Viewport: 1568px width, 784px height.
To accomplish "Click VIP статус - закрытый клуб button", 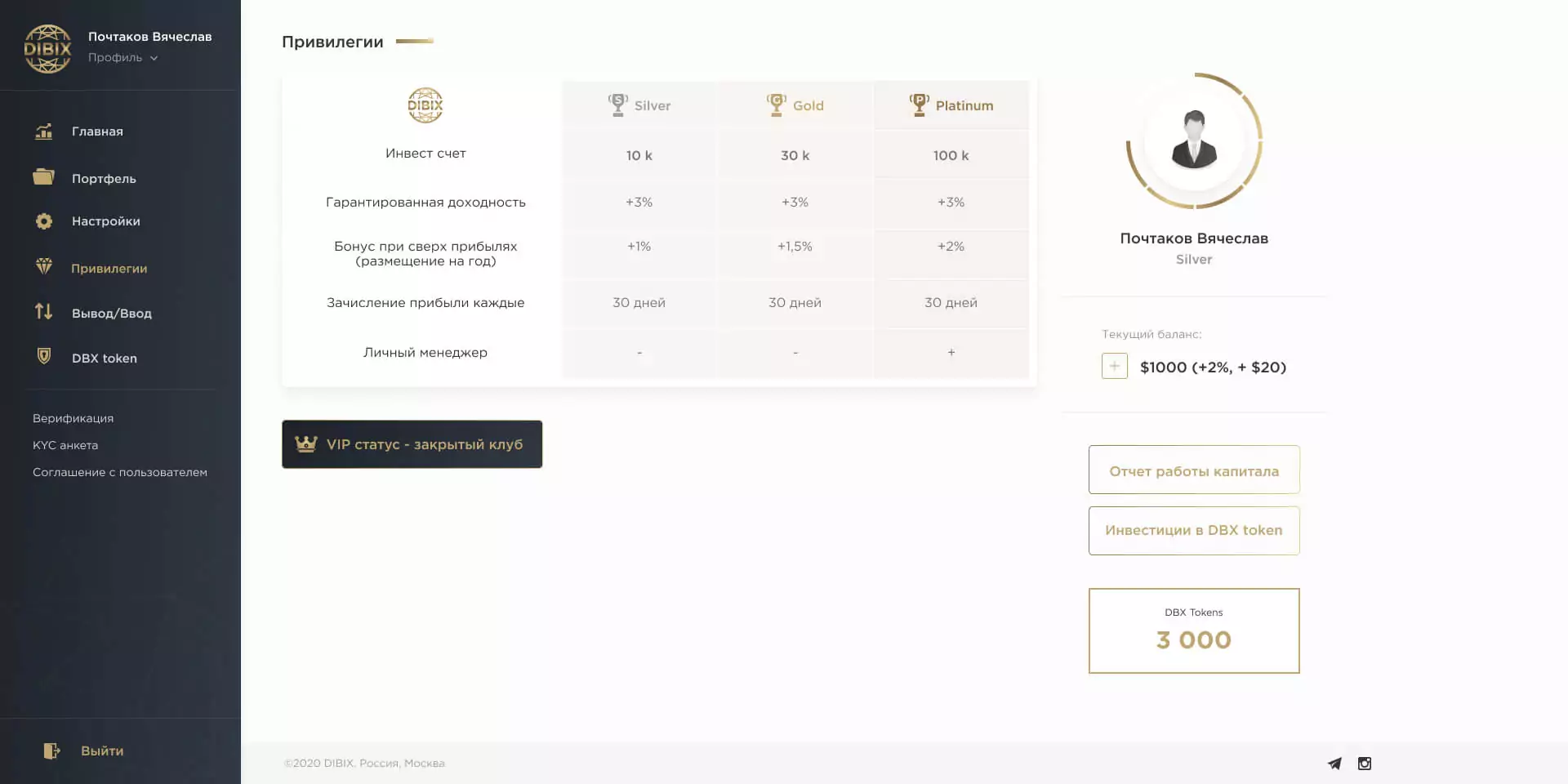I will pyautogui.click(x=412, y=444).
